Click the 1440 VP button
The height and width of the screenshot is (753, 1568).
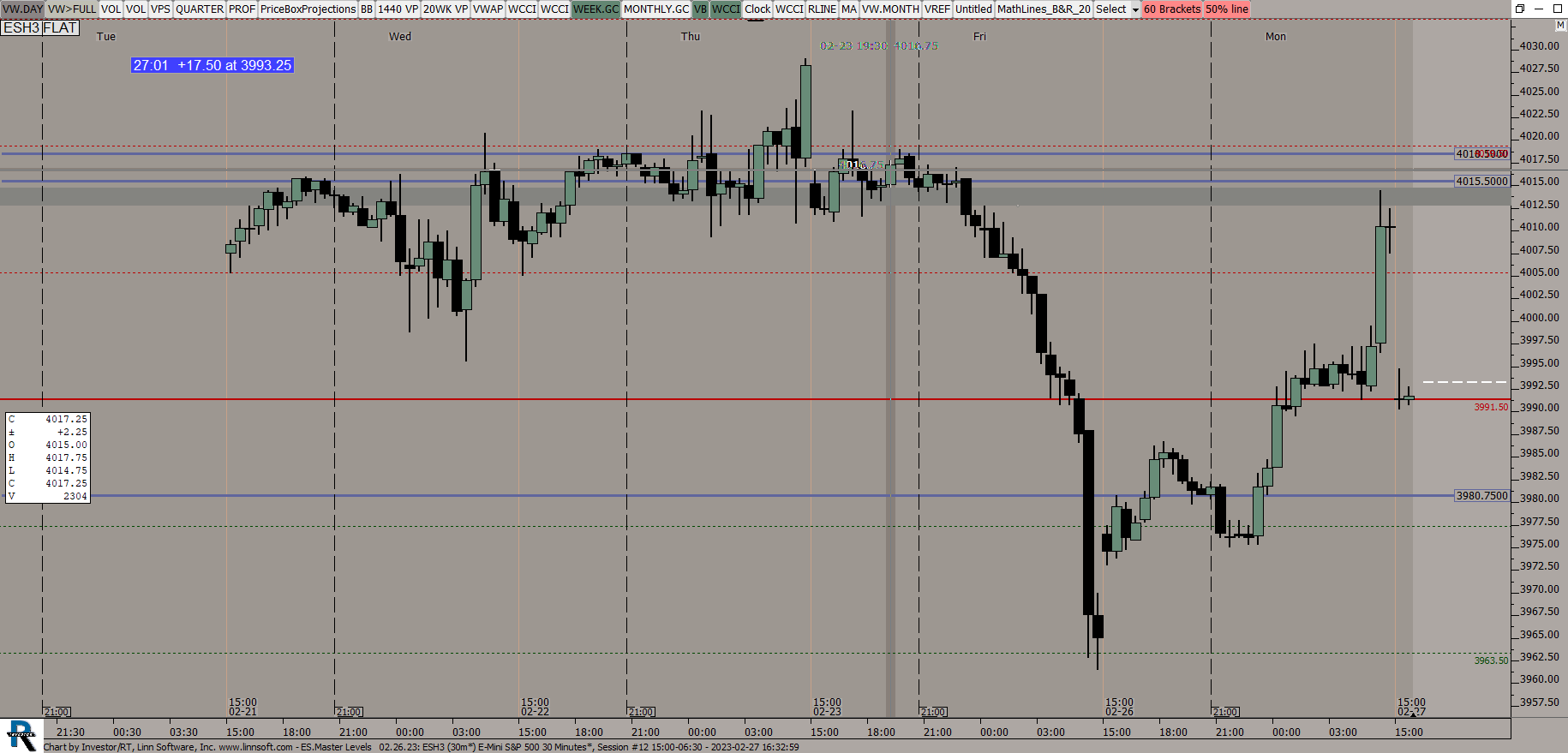coord(398,9)
